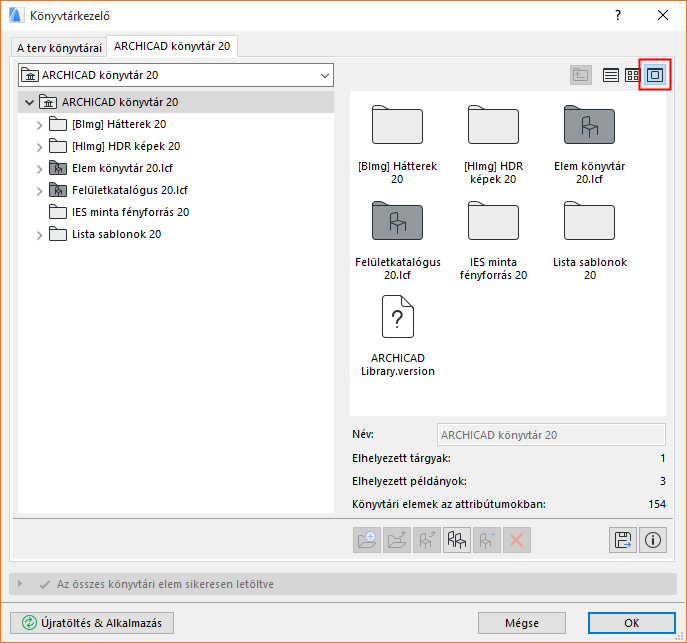Screen dimensions: 687x643
Task: Select the ARCHICAD Library.version file thumbnail
Action: [x=397, y=317]
